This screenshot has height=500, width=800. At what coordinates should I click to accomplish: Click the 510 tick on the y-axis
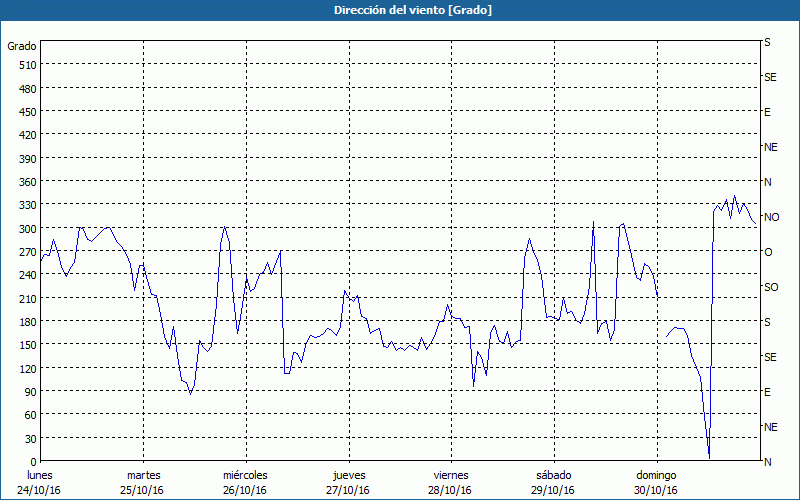tap(27, 65)
